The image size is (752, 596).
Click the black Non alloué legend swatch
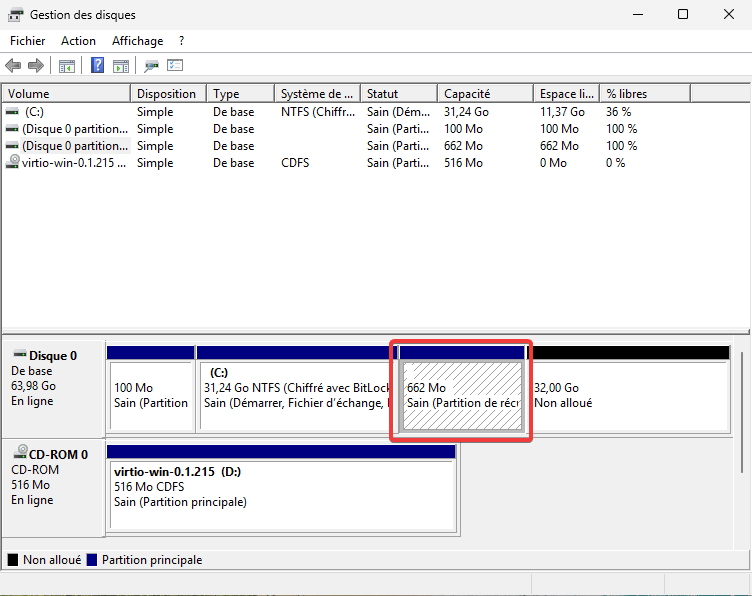click(13, 560)
